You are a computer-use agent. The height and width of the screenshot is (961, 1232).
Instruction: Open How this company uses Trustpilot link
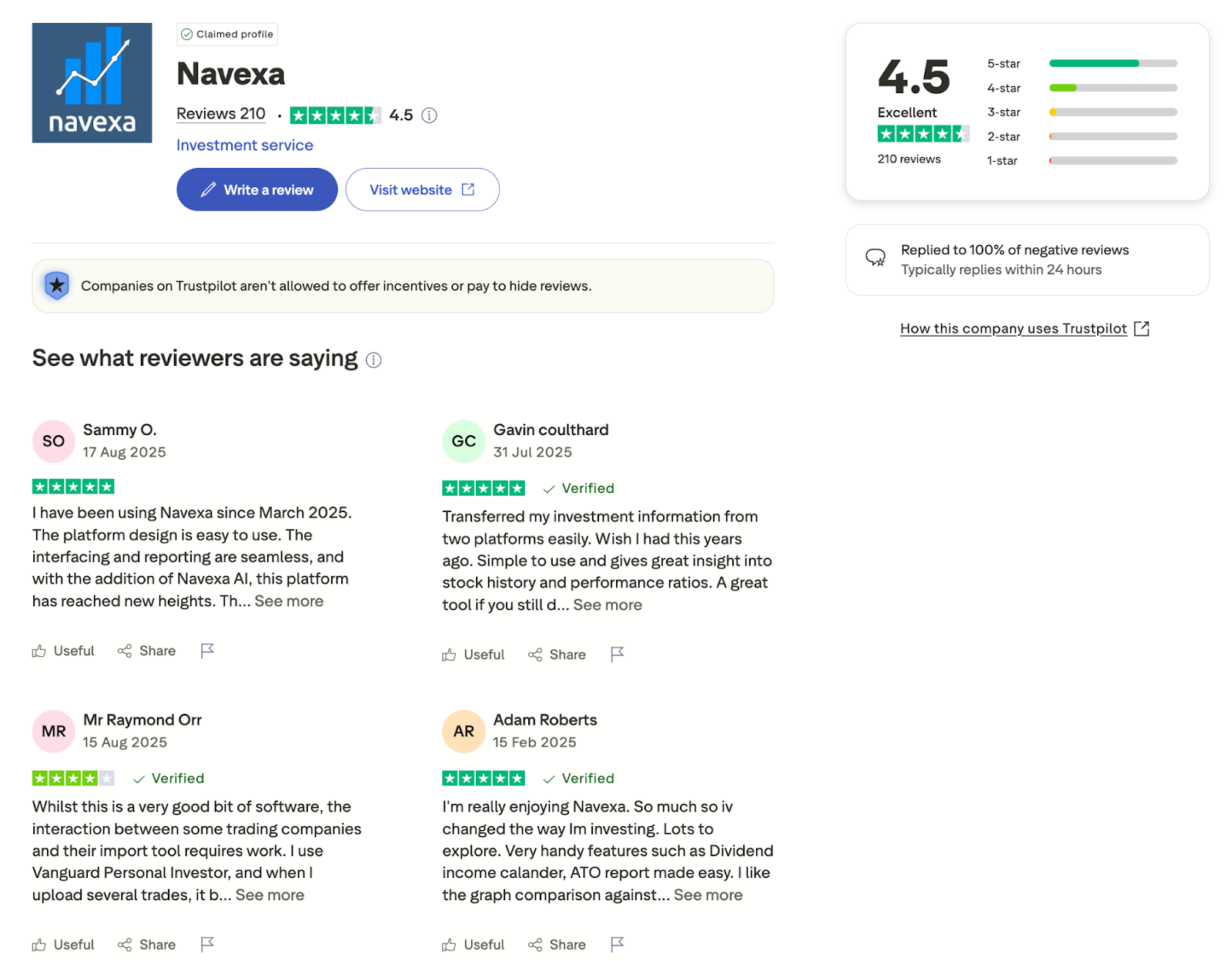pyautogui.click(x=1024, y=329)
